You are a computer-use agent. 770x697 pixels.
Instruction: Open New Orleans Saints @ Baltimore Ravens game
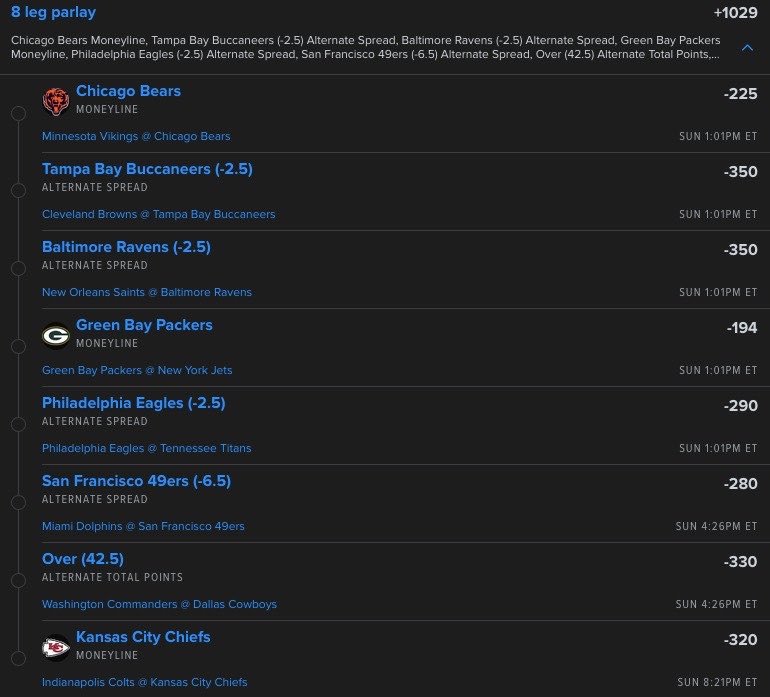coord(147,292)
